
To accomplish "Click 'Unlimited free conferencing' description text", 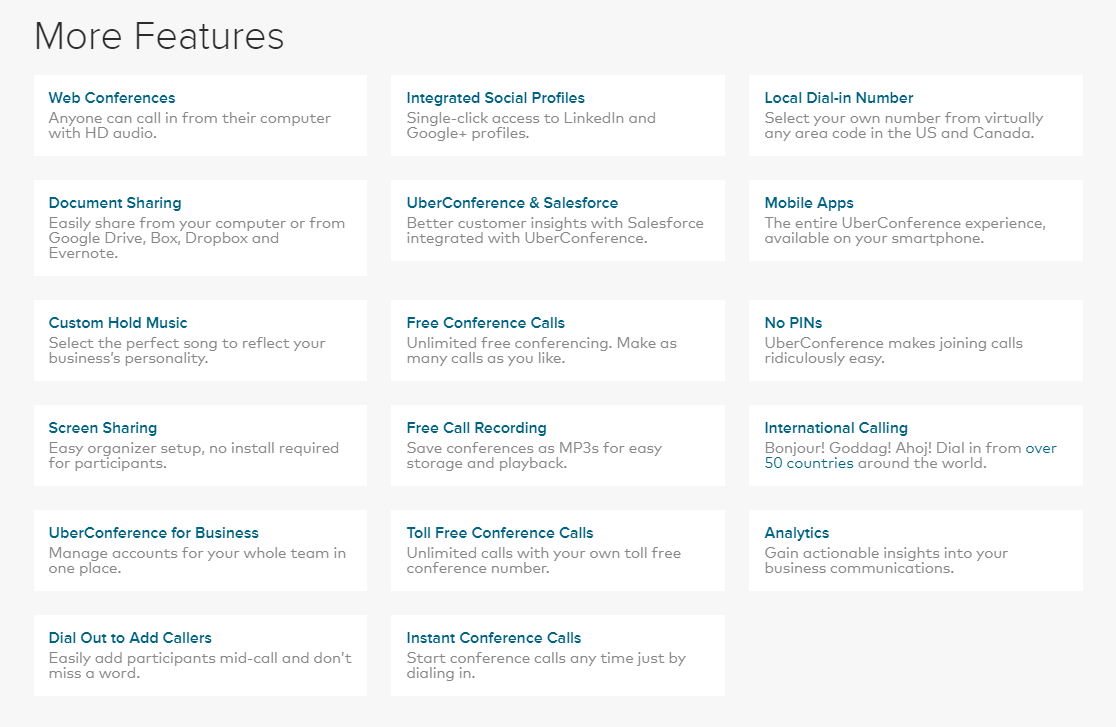I will (x=542, y=350).
